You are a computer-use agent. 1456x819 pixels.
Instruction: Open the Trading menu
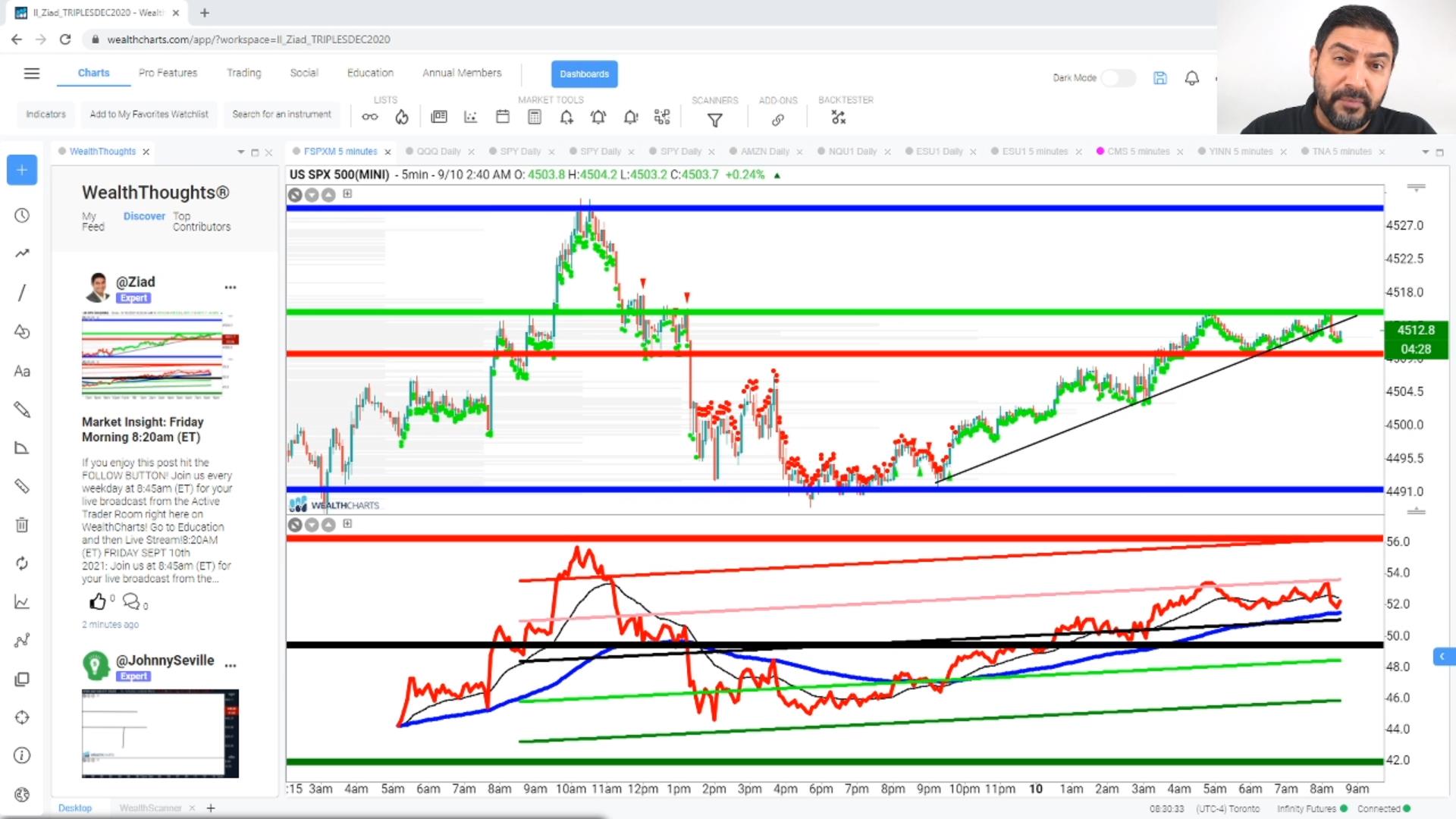[x=243, y=73]
